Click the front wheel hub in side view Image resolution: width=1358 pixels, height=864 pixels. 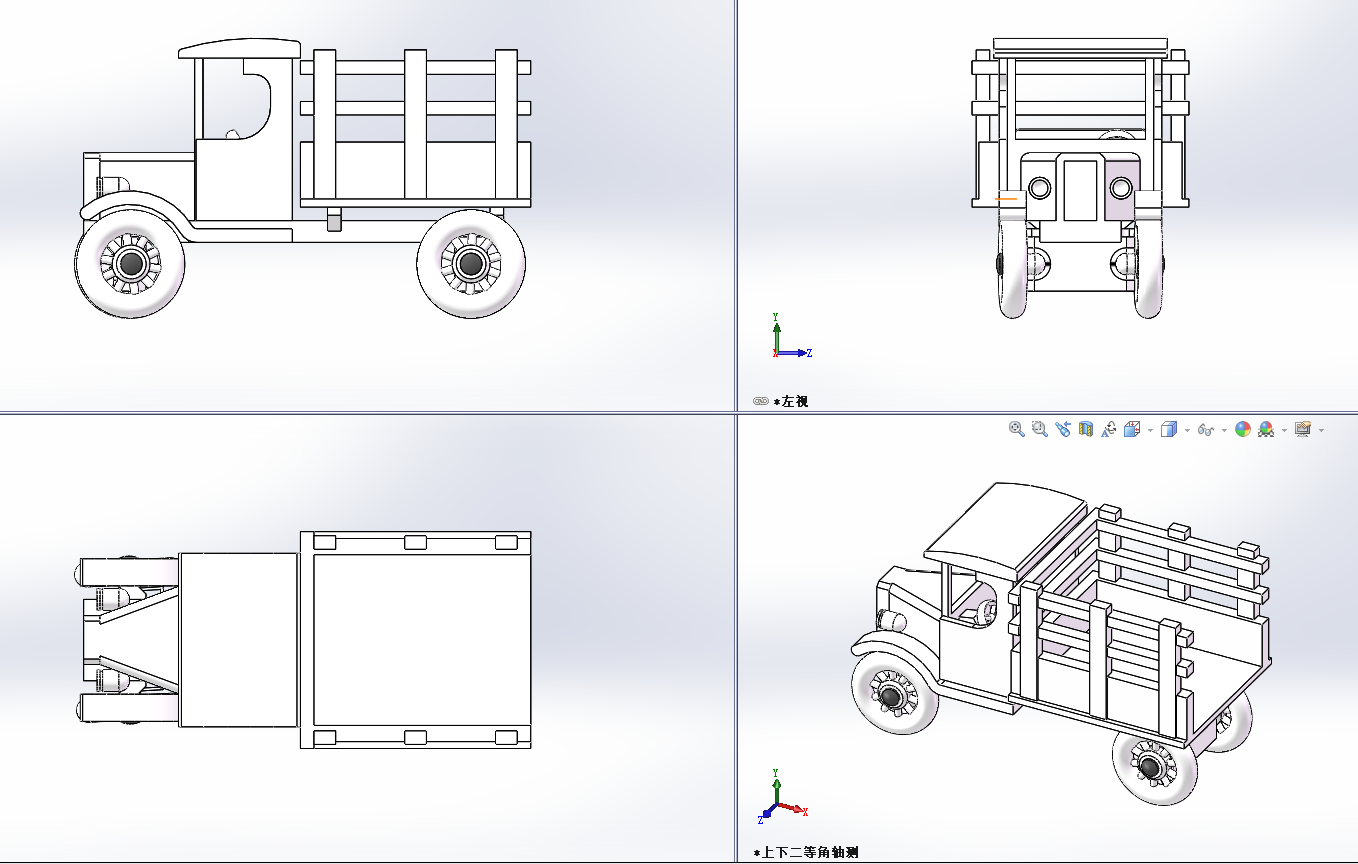tap(130, 263)
